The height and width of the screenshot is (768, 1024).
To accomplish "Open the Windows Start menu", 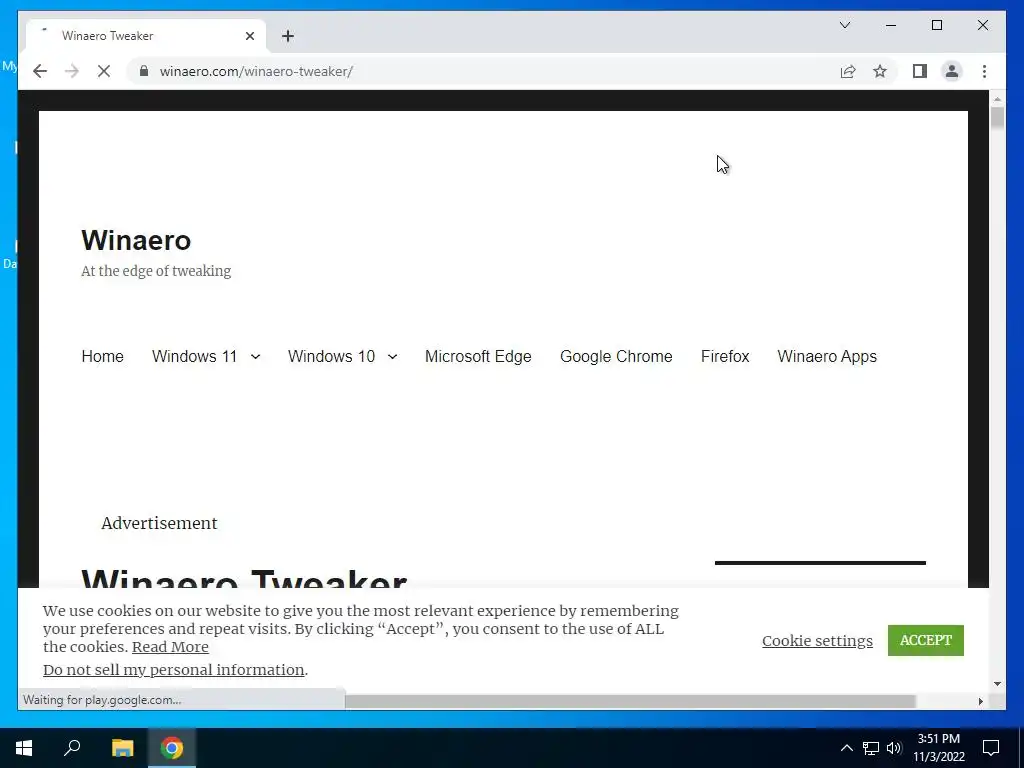I will [x=24, y=748].
